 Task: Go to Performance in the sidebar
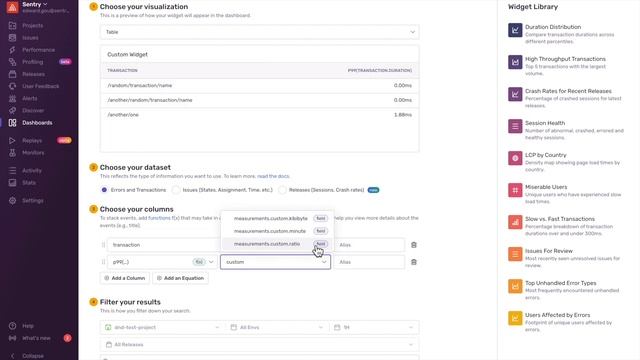[38, 50]
